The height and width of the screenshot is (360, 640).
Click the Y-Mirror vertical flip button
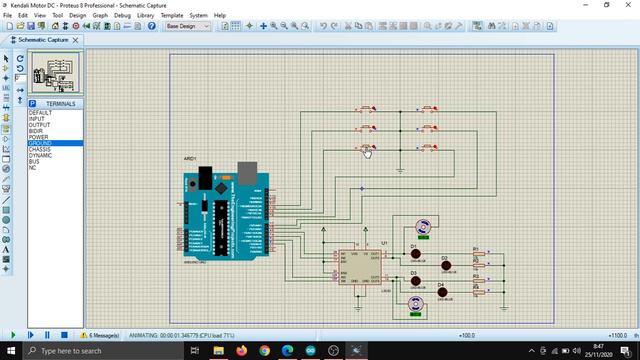click(x=20, y=100)
